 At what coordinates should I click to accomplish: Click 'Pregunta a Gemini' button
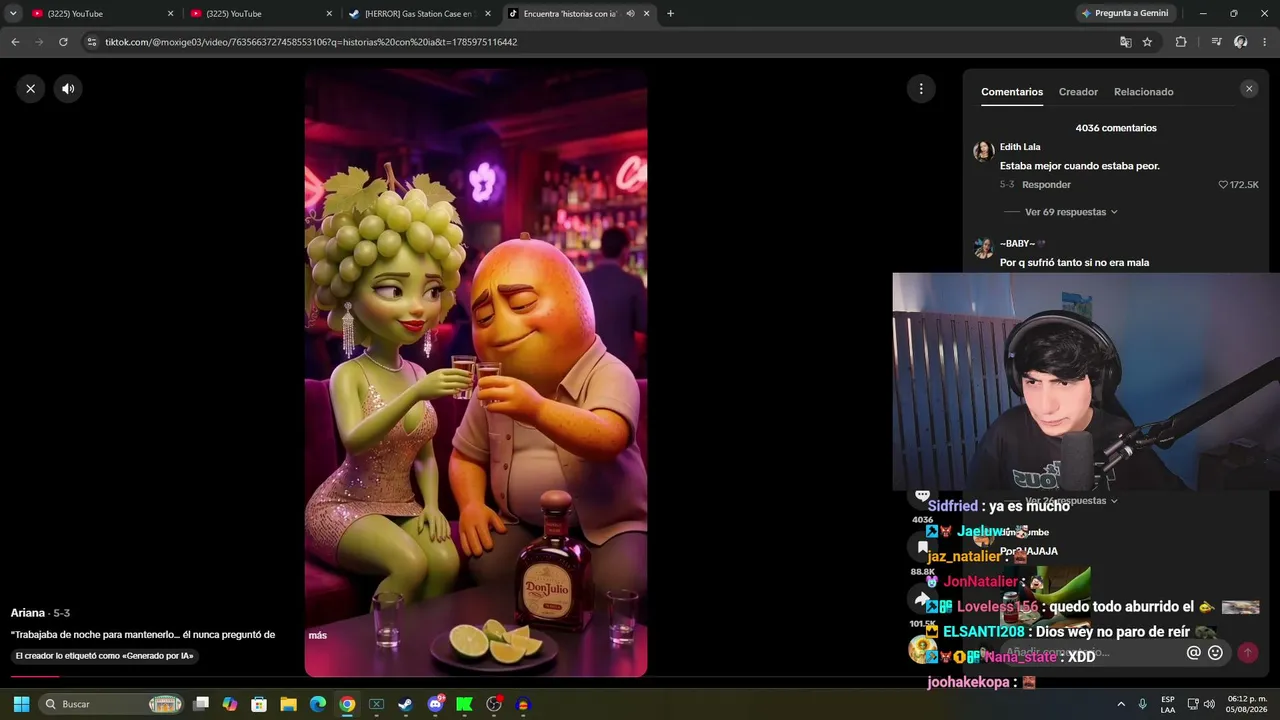1125,14
